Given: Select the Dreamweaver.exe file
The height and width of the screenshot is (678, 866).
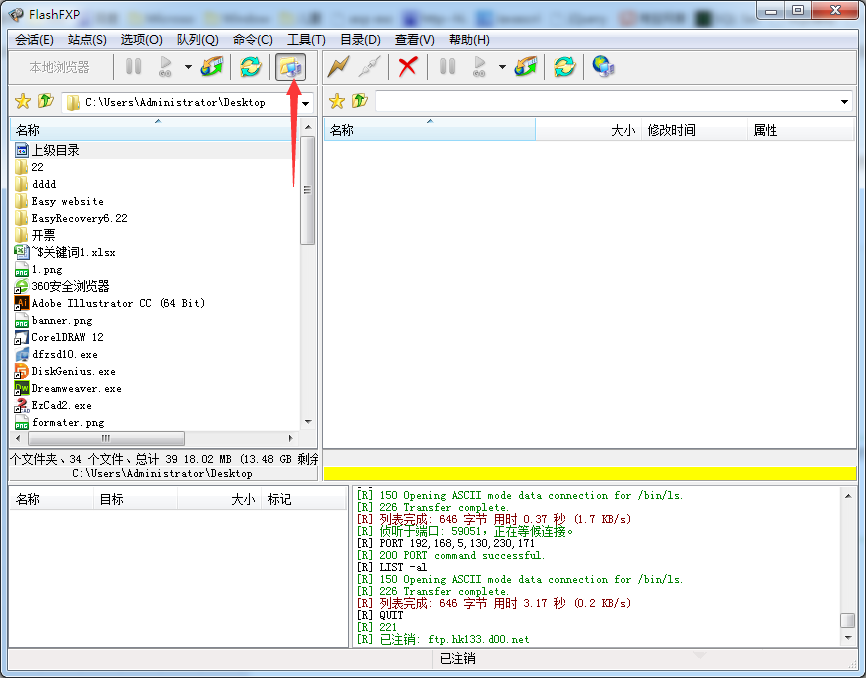Looking at the screenshot, I should point(76,388).
